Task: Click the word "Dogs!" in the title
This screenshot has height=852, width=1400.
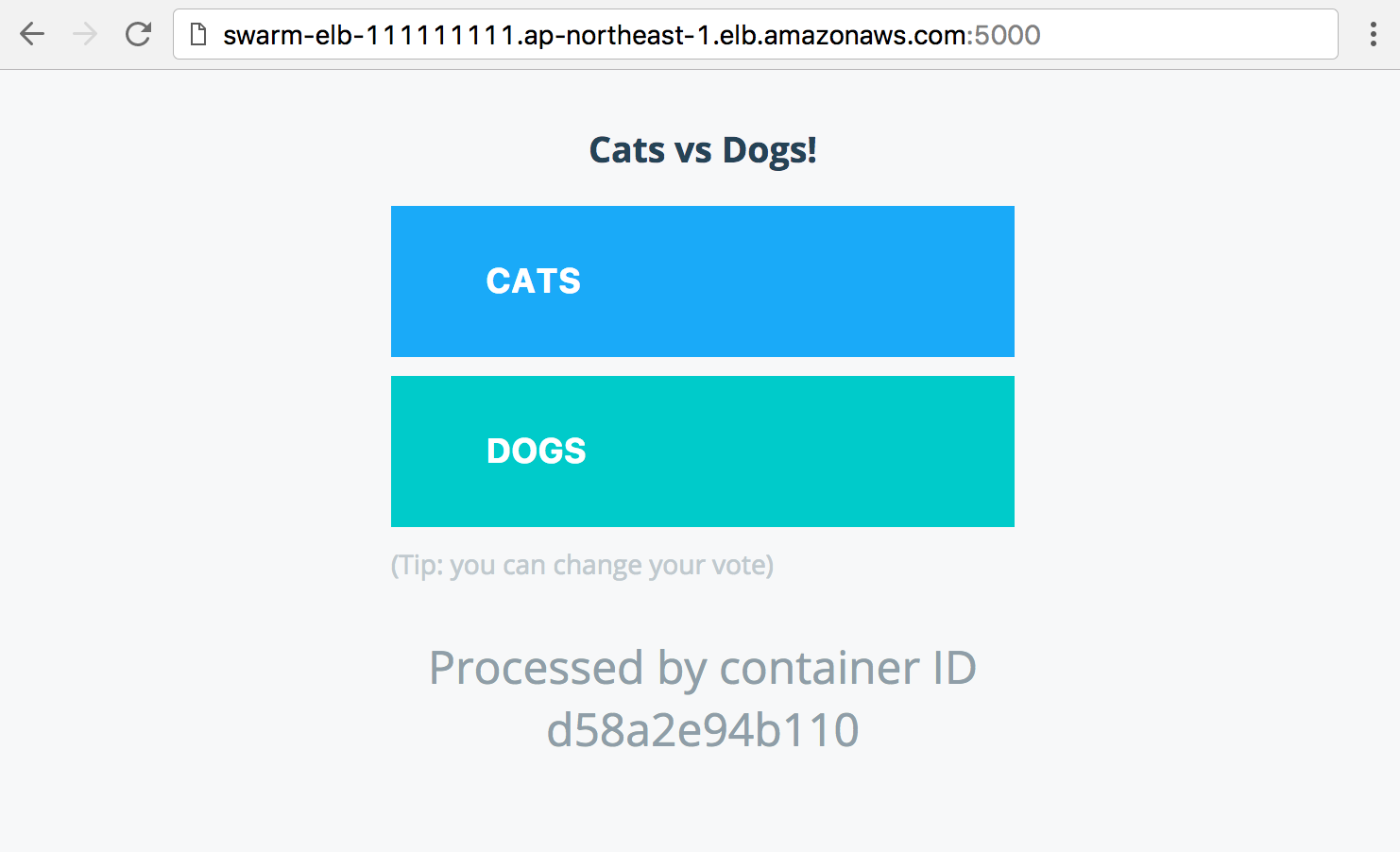Action: [770, 150]
